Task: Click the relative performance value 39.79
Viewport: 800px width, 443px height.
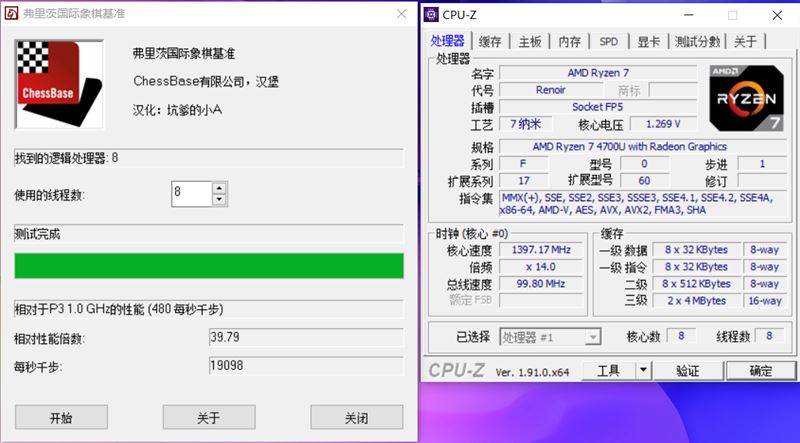Action: pos(306,337)
